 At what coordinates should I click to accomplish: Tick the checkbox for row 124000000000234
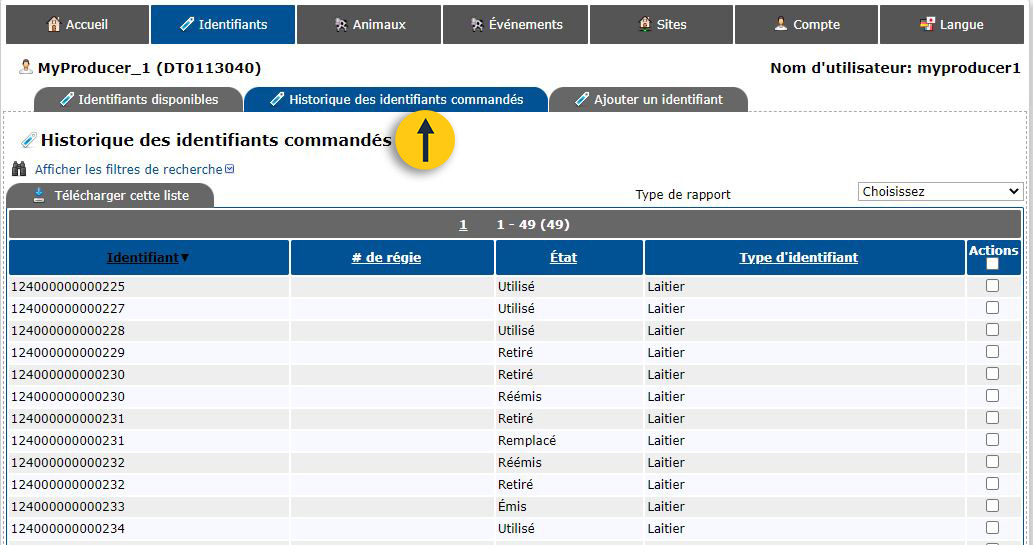coord(992,527)
